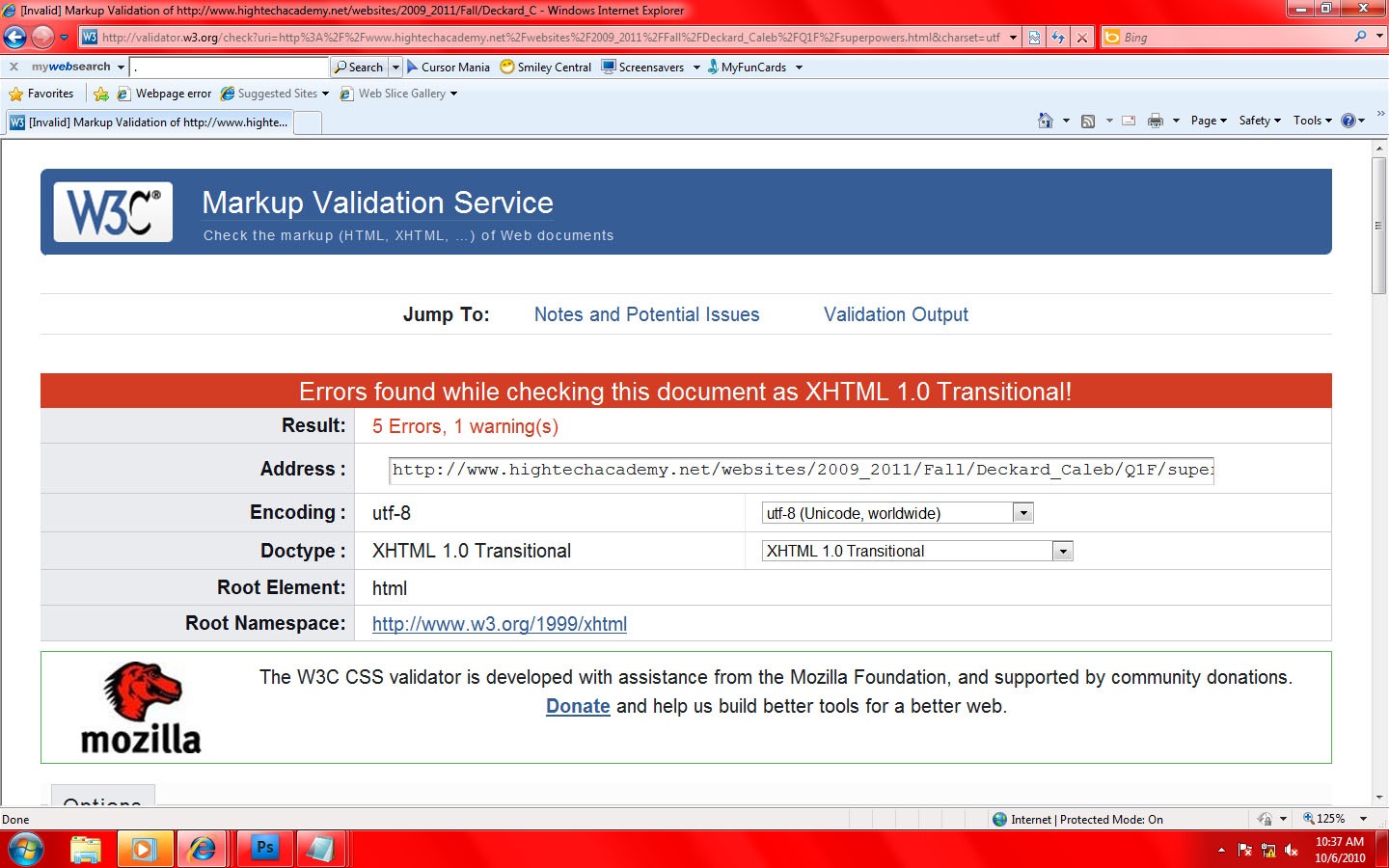Click the Windows Start orb

click(x=26, y=849)
